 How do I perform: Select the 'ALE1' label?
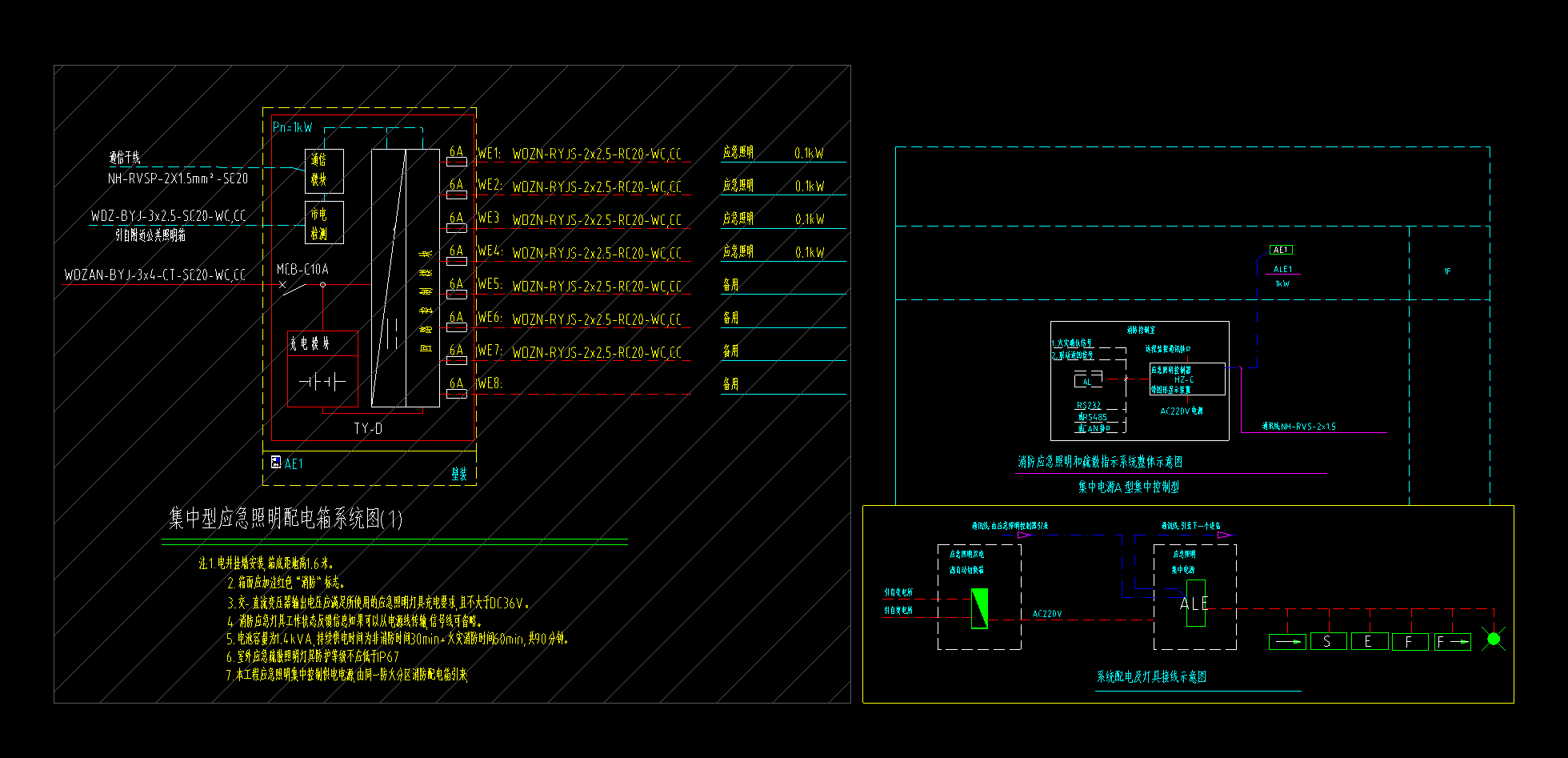1282,270
